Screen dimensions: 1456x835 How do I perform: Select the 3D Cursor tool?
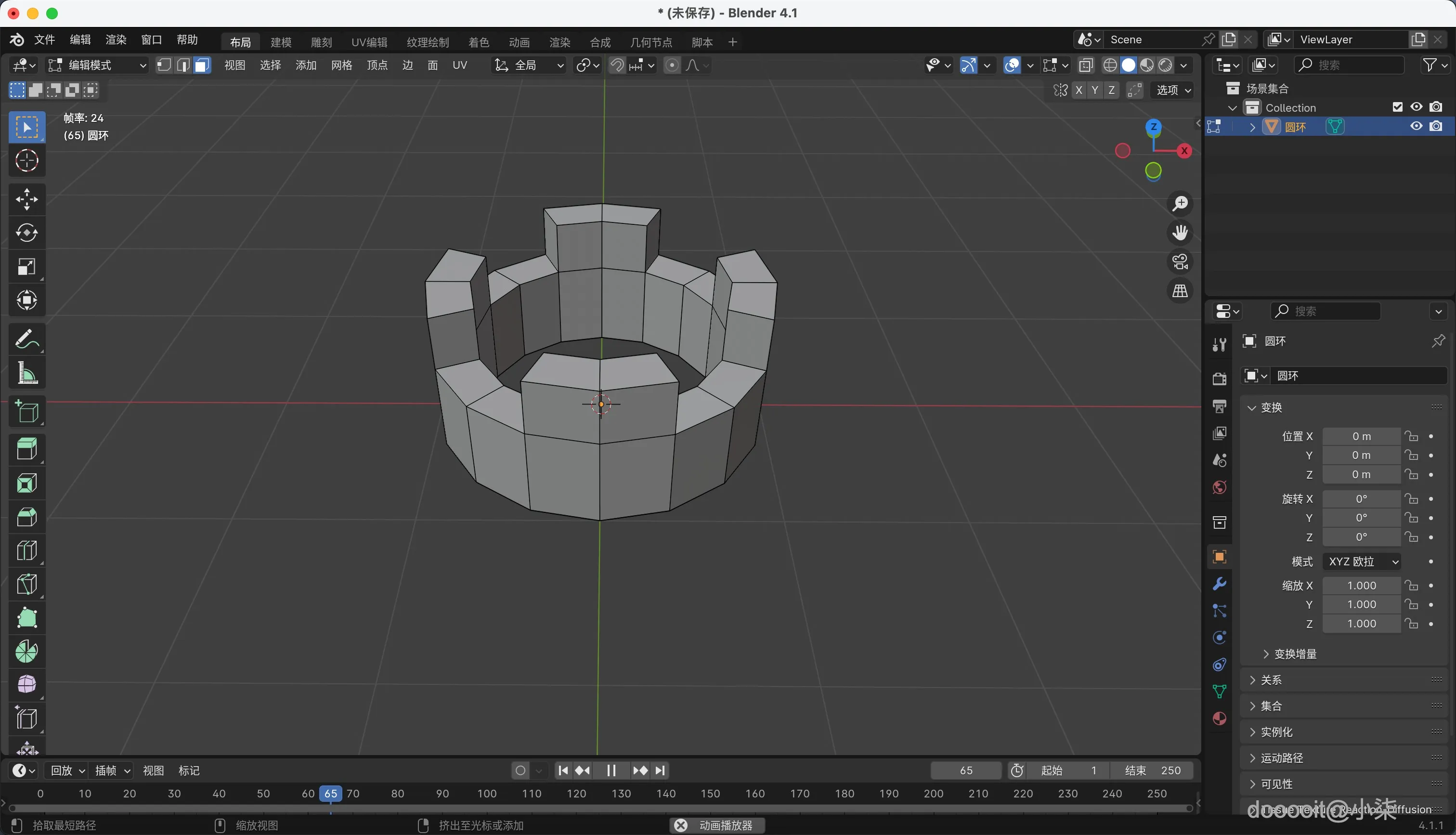click(26, 160)
